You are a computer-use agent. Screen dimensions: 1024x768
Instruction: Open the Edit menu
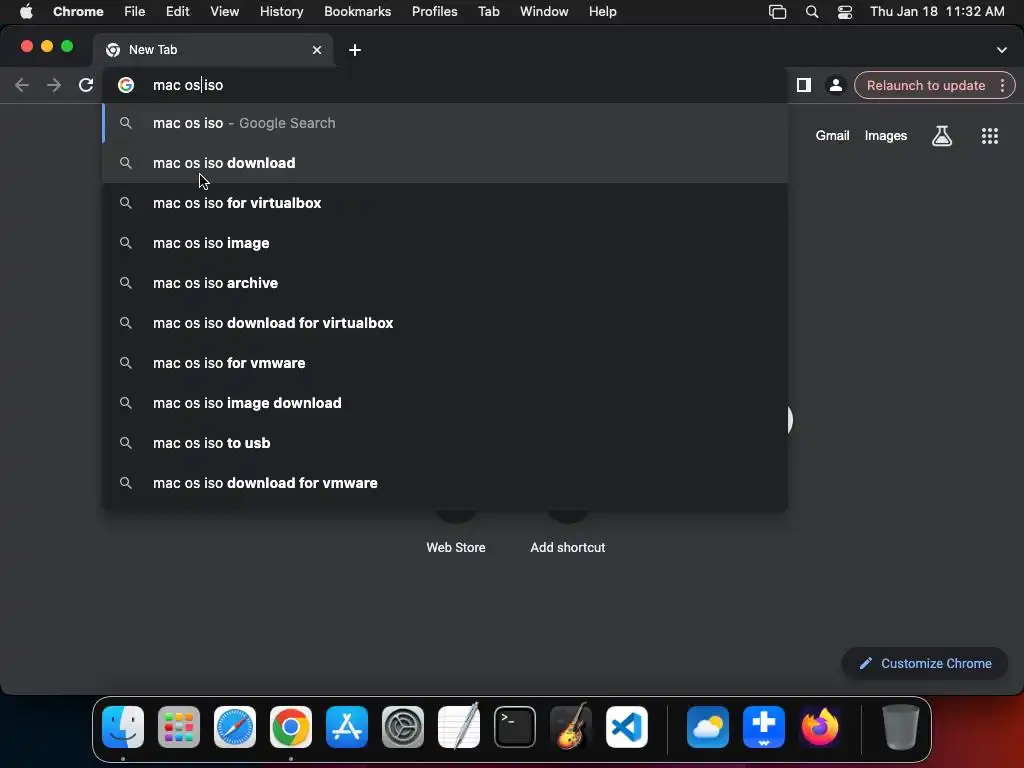pos(178,12)
